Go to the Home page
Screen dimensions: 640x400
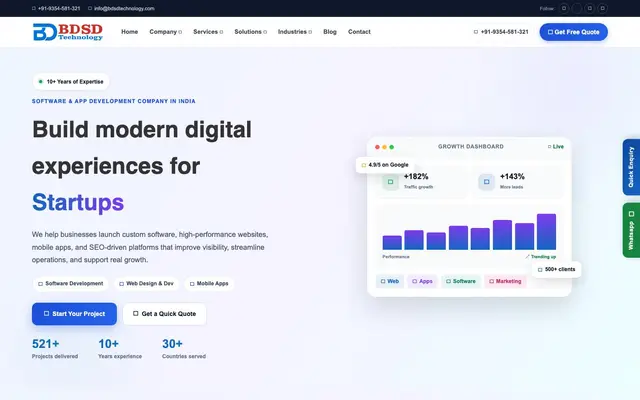tap(129, 32)
